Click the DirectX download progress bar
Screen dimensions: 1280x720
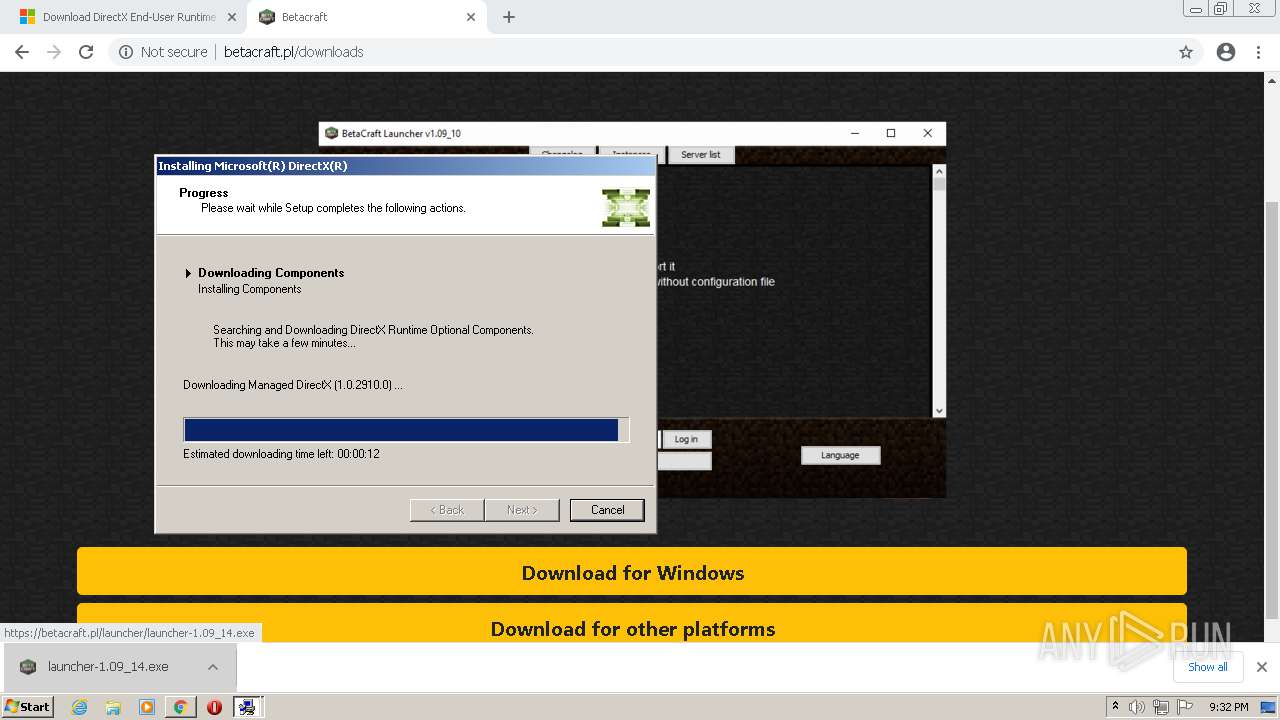click(406, 430)
